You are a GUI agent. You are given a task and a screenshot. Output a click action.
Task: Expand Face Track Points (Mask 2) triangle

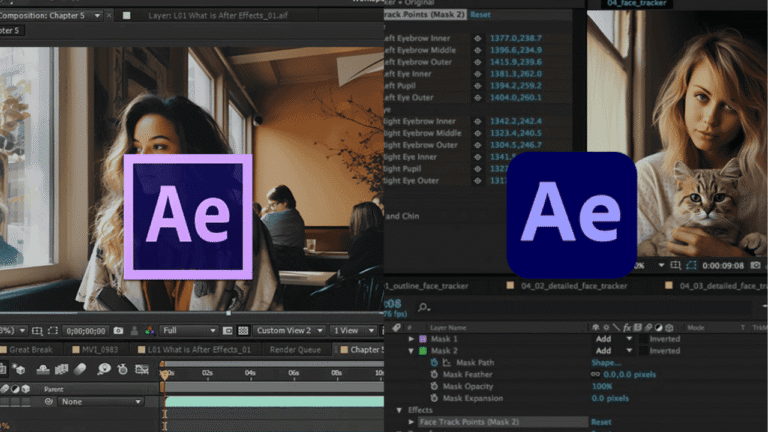411,422
